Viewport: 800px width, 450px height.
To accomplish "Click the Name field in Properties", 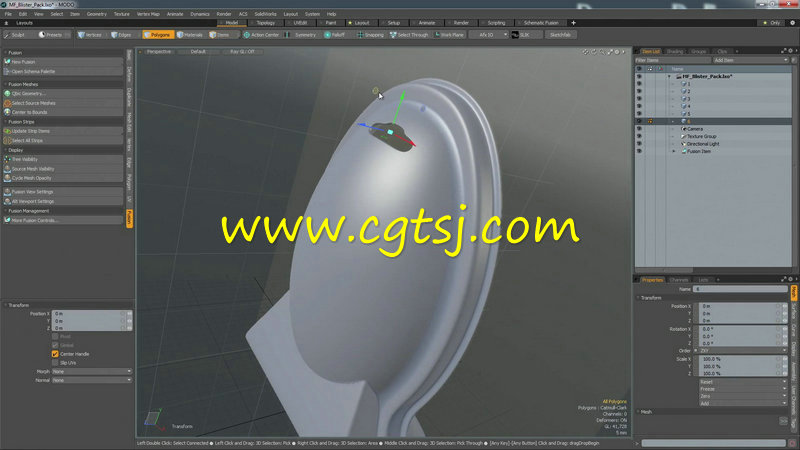I will point(740,289).
